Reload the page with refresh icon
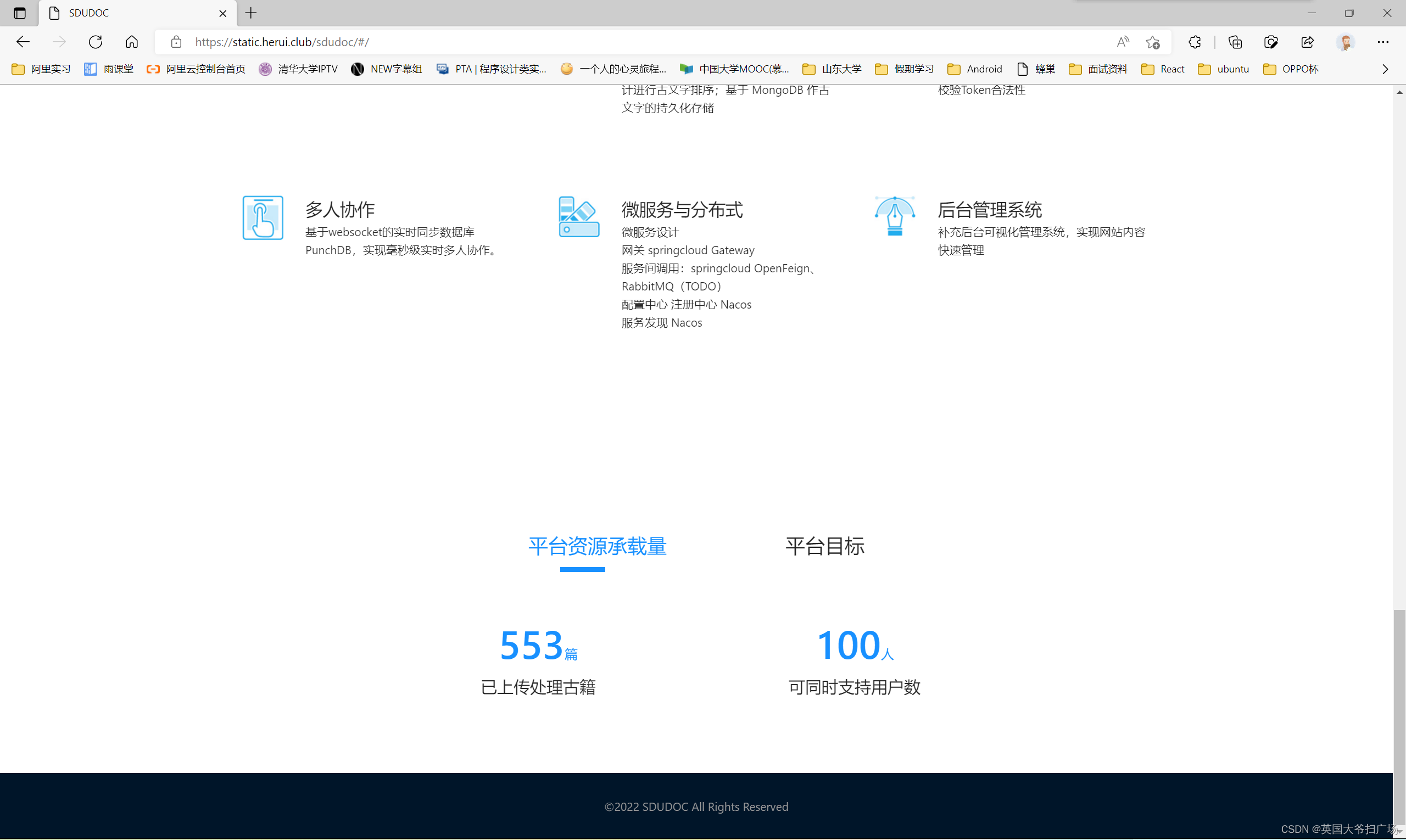Viewport: 1406px width, 840px height. point(95,42)
